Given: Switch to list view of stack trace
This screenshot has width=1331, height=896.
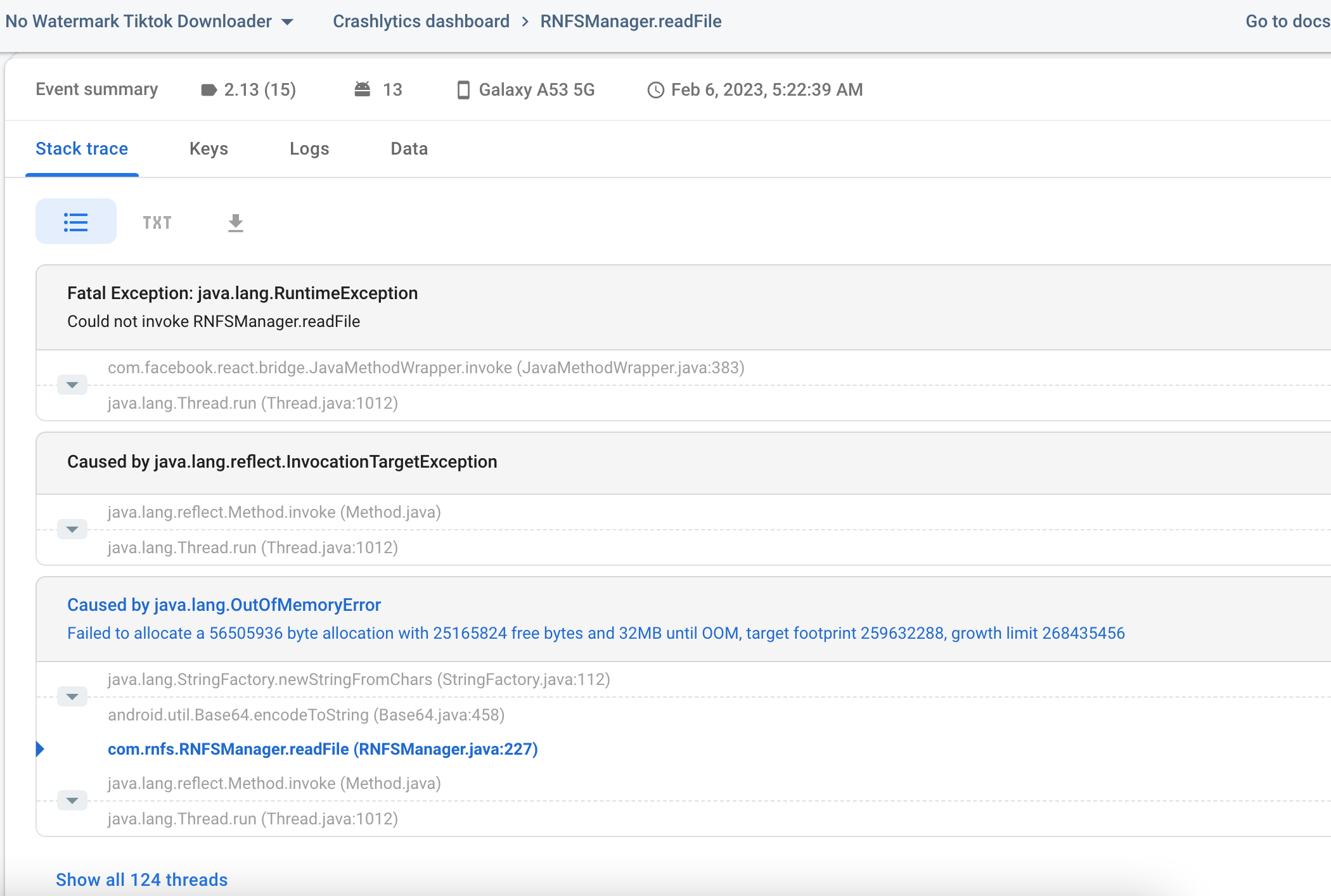Looking at the screenshot, I should pos(76,222).
